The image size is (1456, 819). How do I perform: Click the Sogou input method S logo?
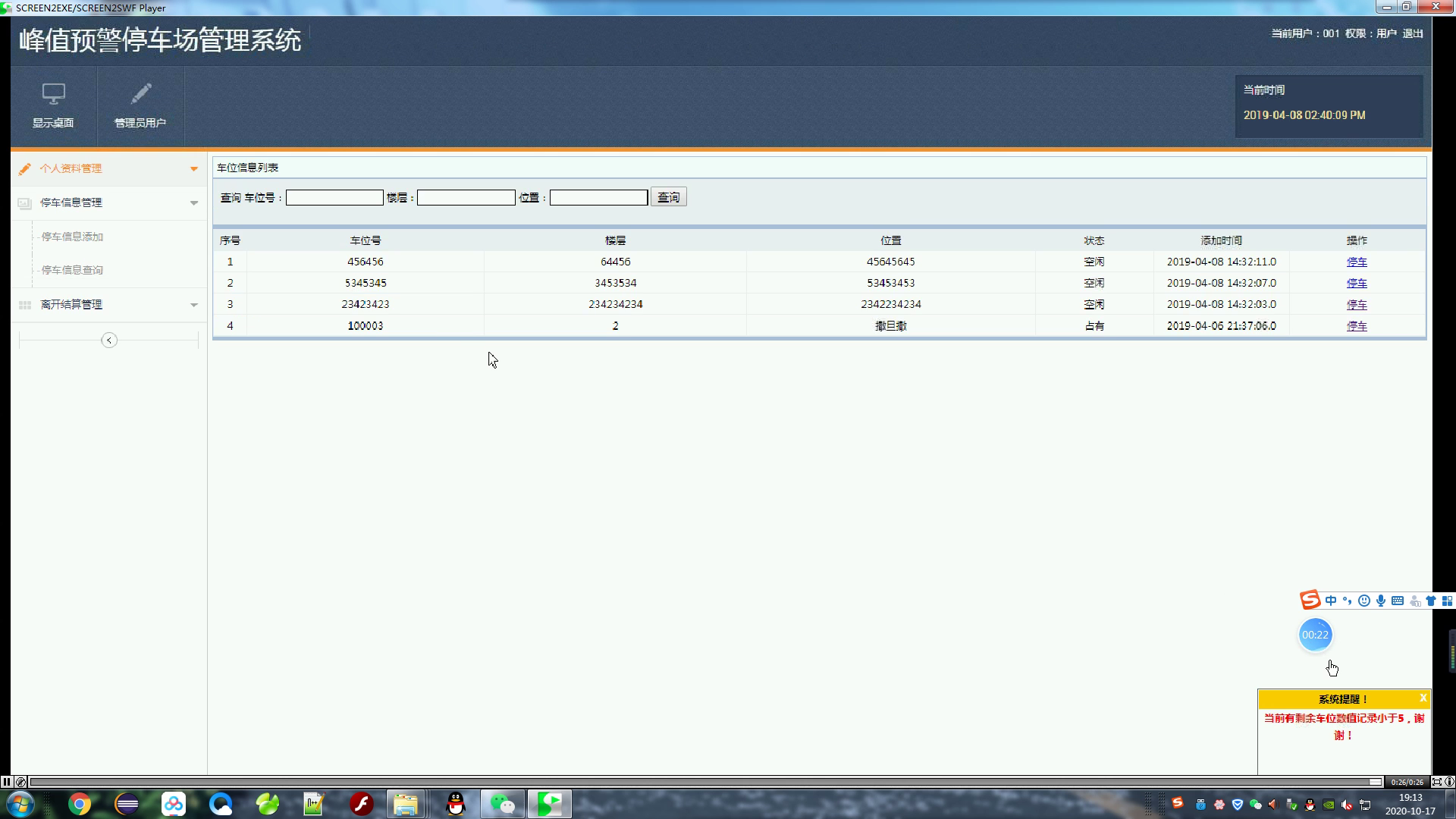point(1310,600)
